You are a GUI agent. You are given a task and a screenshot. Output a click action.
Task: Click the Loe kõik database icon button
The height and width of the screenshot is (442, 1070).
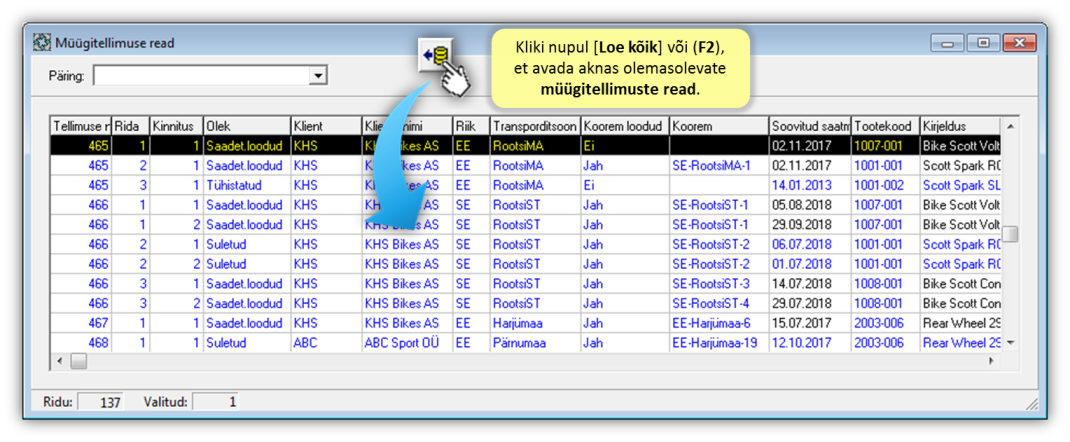(x=436, y=54)
